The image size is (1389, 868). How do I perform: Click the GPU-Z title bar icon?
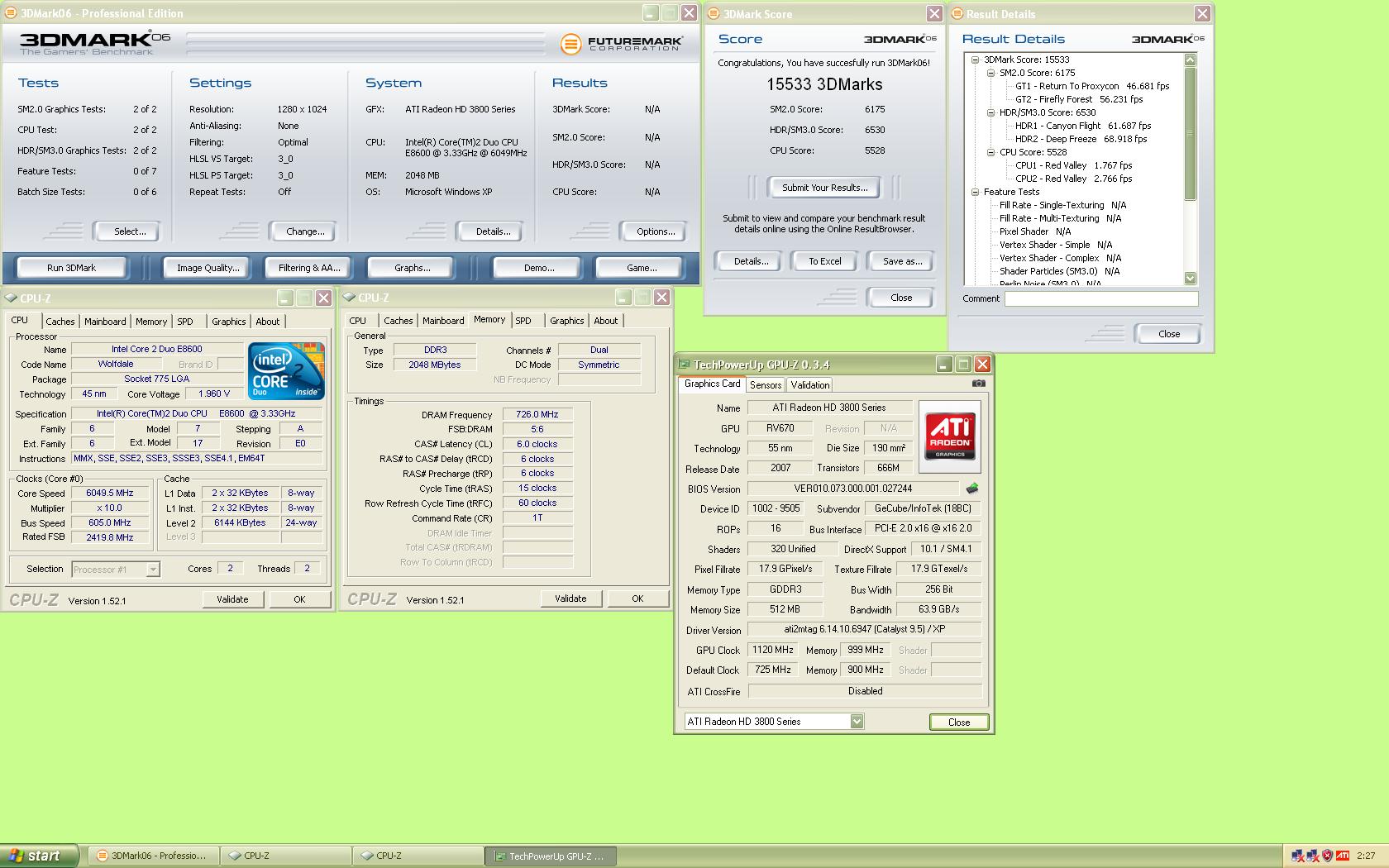(684, 364)
